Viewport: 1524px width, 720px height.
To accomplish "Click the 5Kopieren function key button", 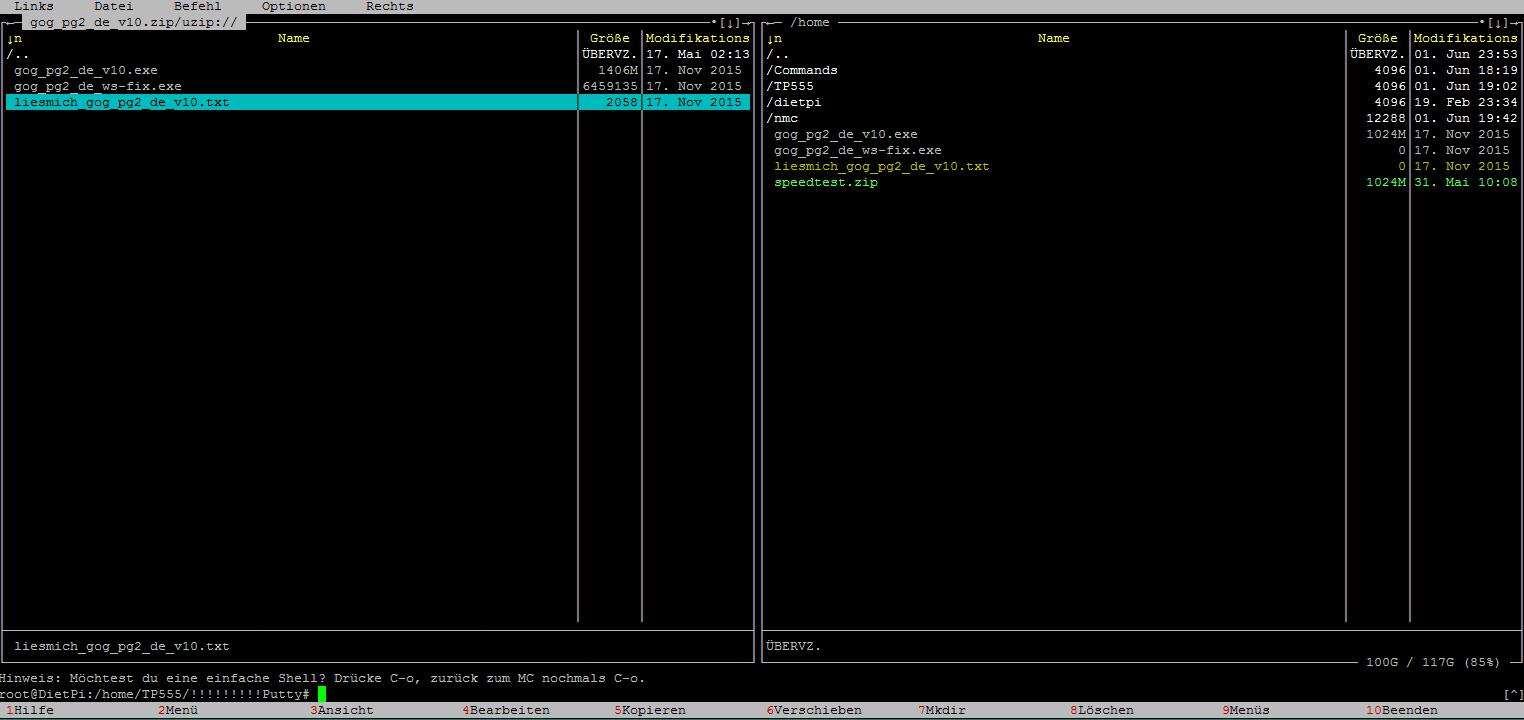I will [x=650, y=710].
